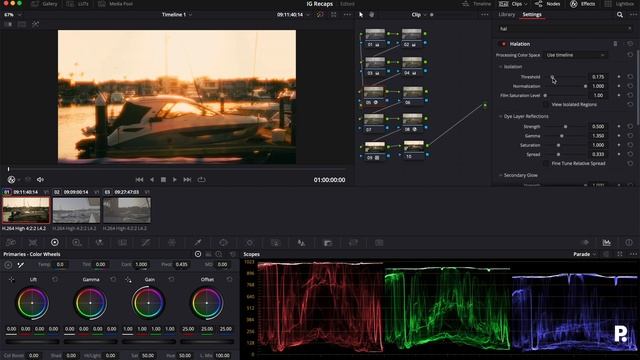Image resolution: width=640 pixels, height=360 pixels.
Task: Reset the Lift color wheel
Action: pos(55,279)
